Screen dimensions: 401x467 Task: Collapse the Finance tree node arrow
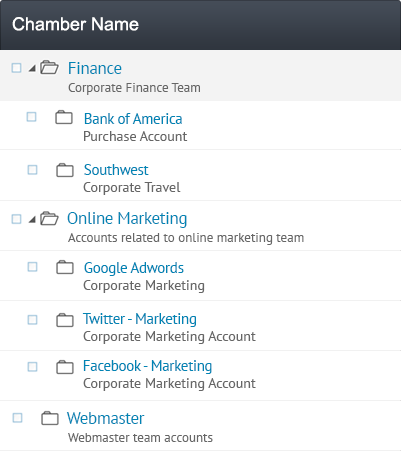(32, 68)
